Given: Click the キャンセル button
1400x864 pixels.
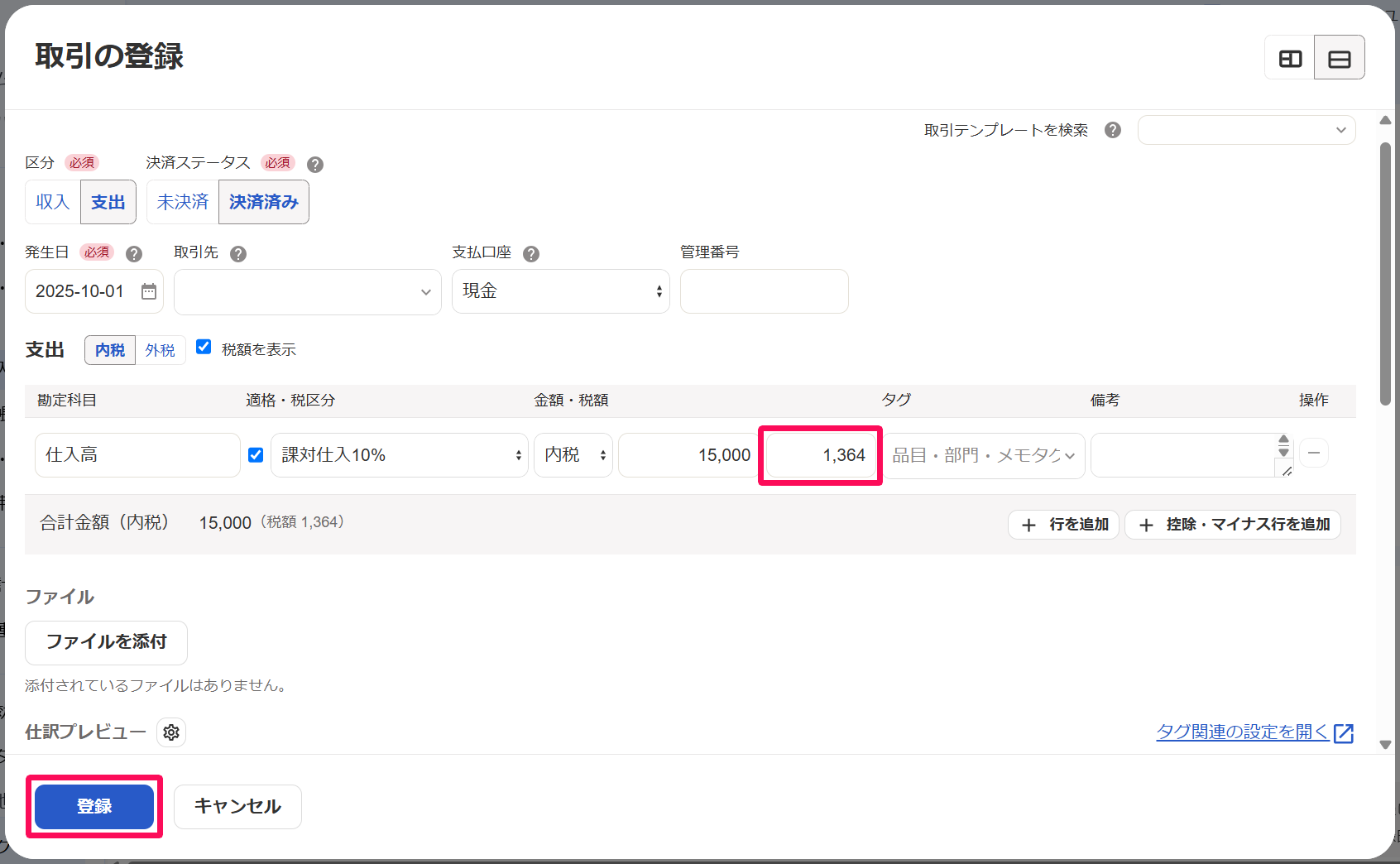Looking at the screenshot, I should (237, 807).
